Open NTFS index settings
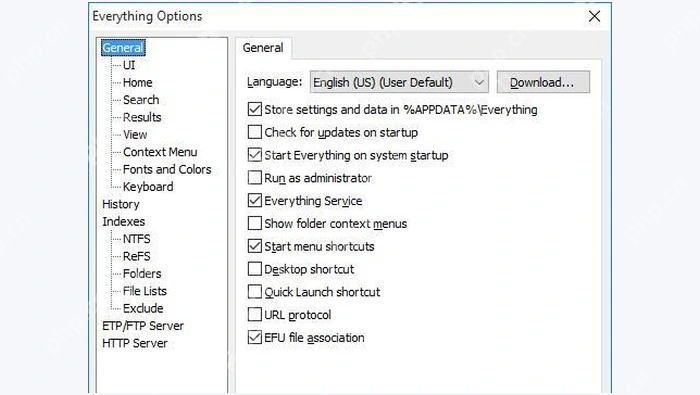Viewport: 700px width, 395px height. click(137, 239)
